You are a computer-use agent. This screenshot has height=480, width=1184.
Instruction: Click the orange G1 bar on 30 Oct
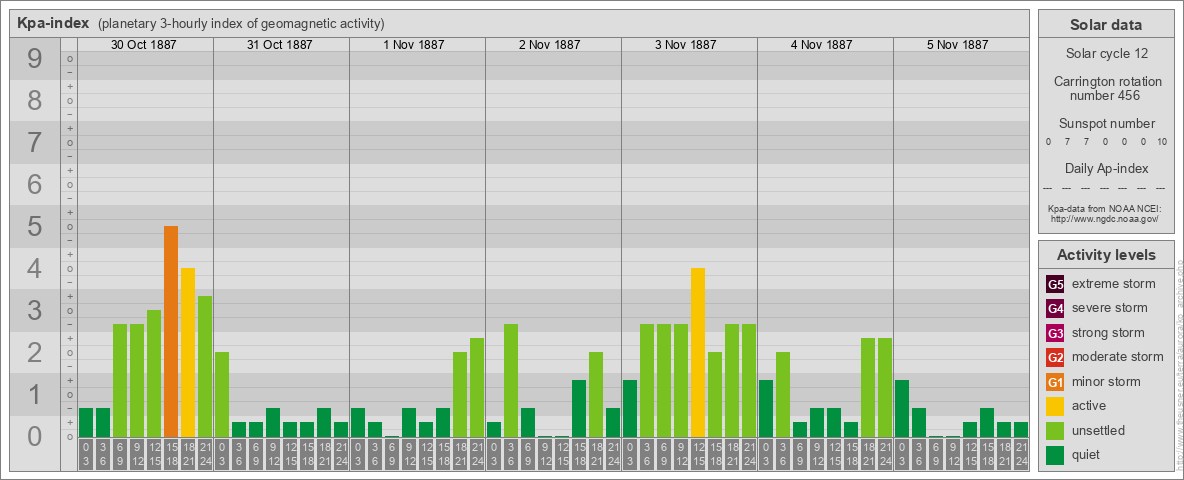171,331
